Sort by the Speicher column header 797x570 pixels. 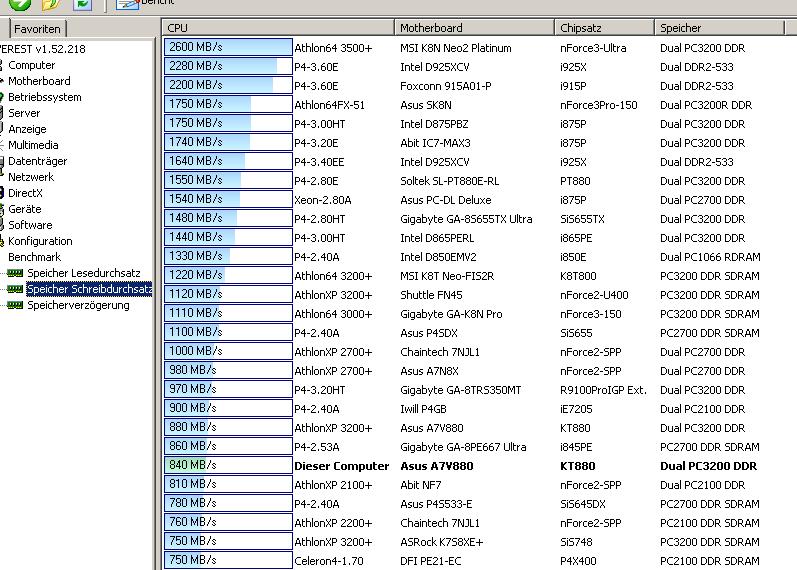pyautogui.click(x=719, y=28)
